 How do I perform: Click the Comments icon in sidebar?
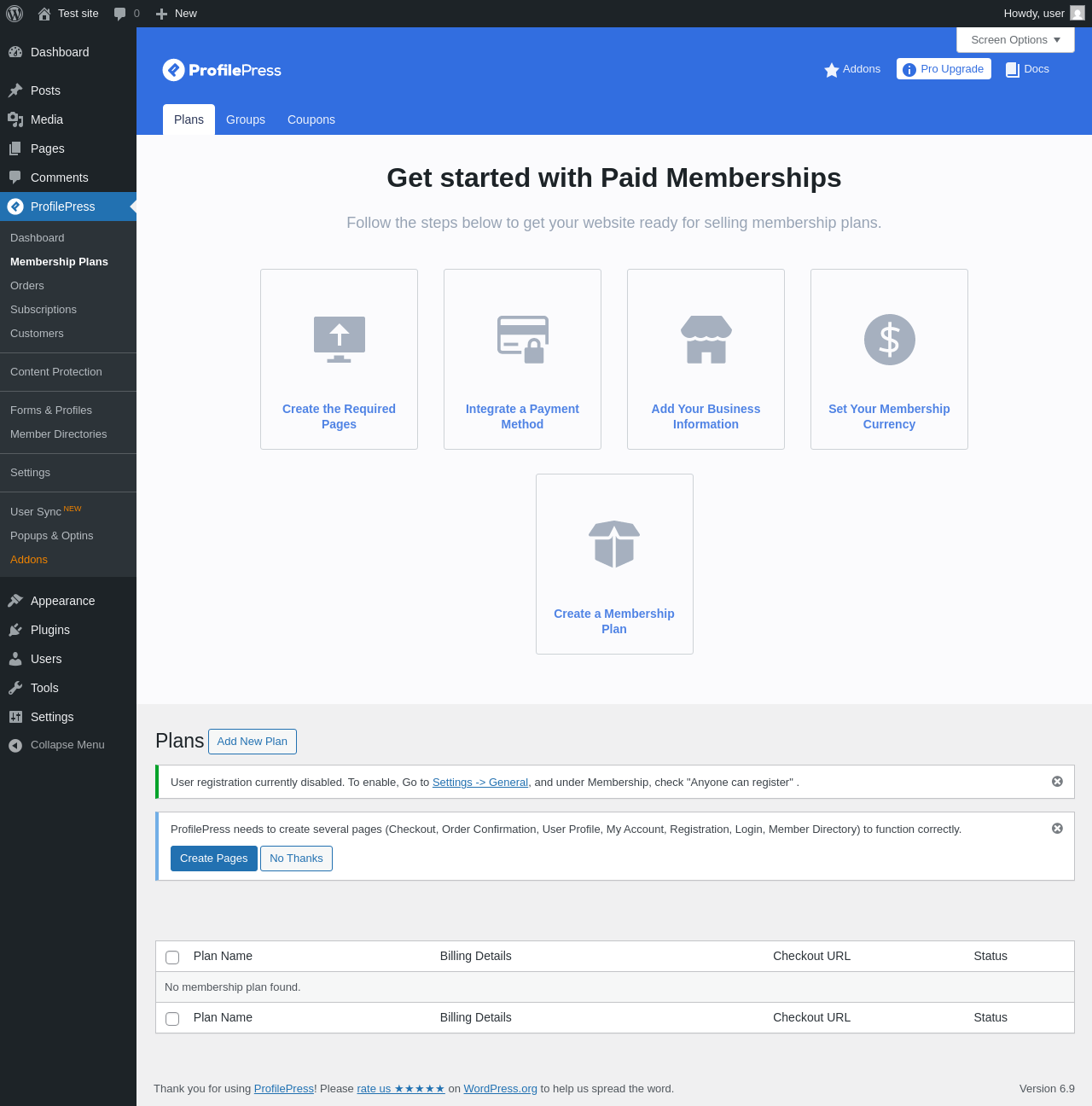15,178
